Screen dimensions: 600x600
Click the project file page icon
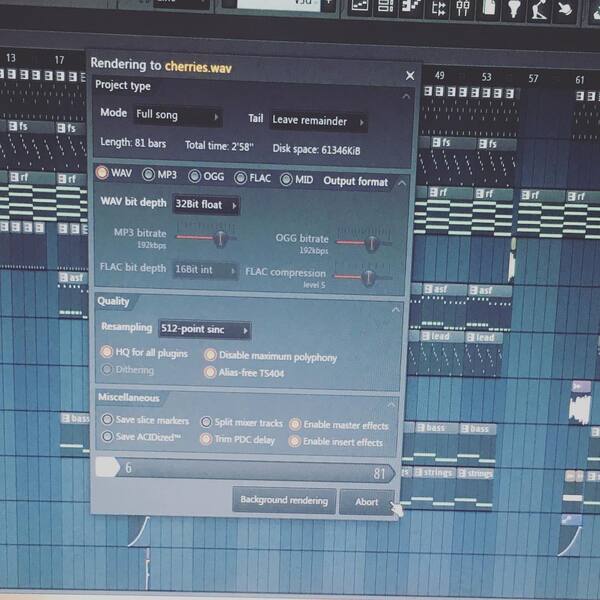coord(489,9)
